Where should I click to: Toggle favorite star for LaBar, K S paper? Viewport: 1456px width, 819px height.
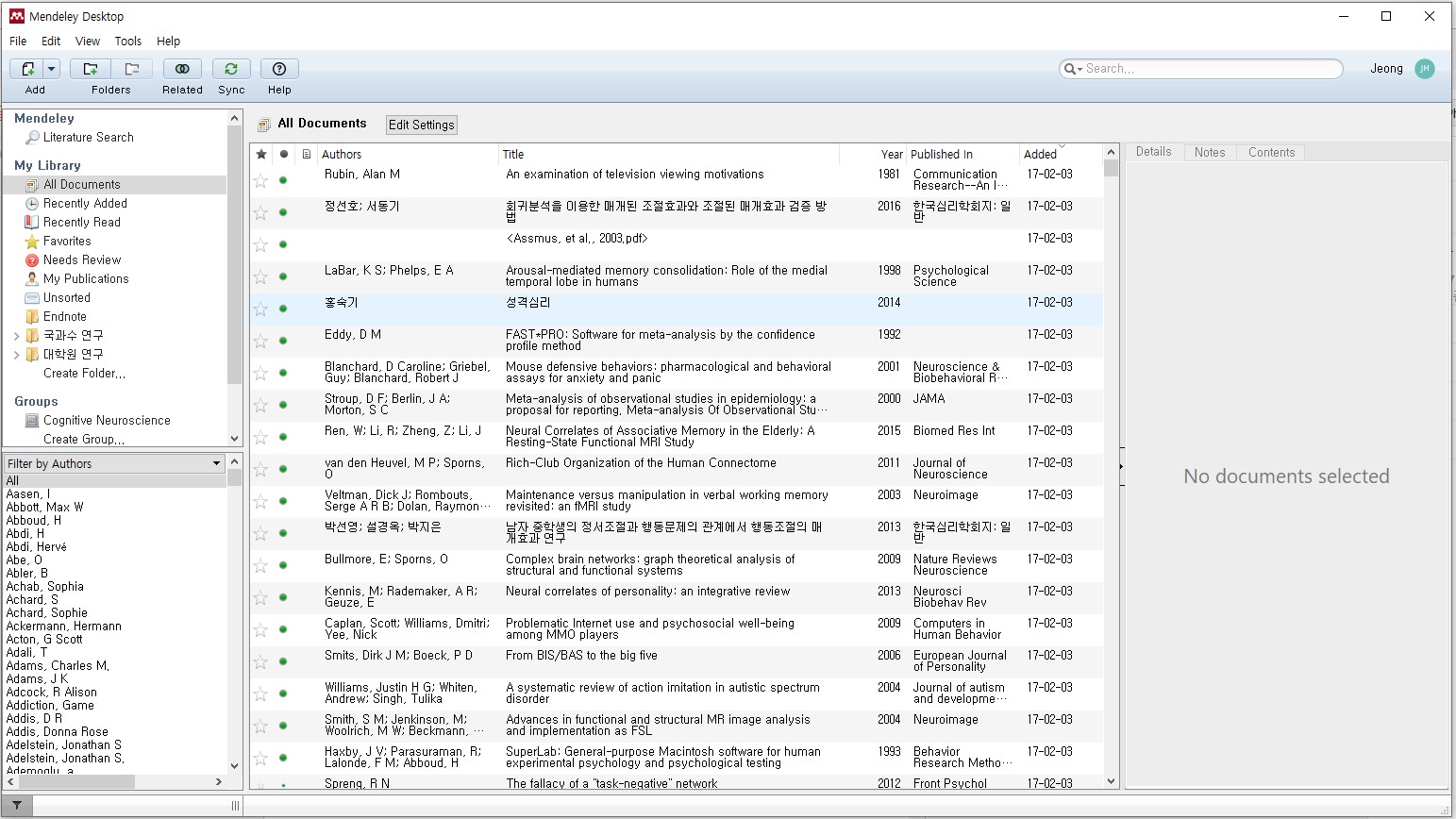(260, 277)
